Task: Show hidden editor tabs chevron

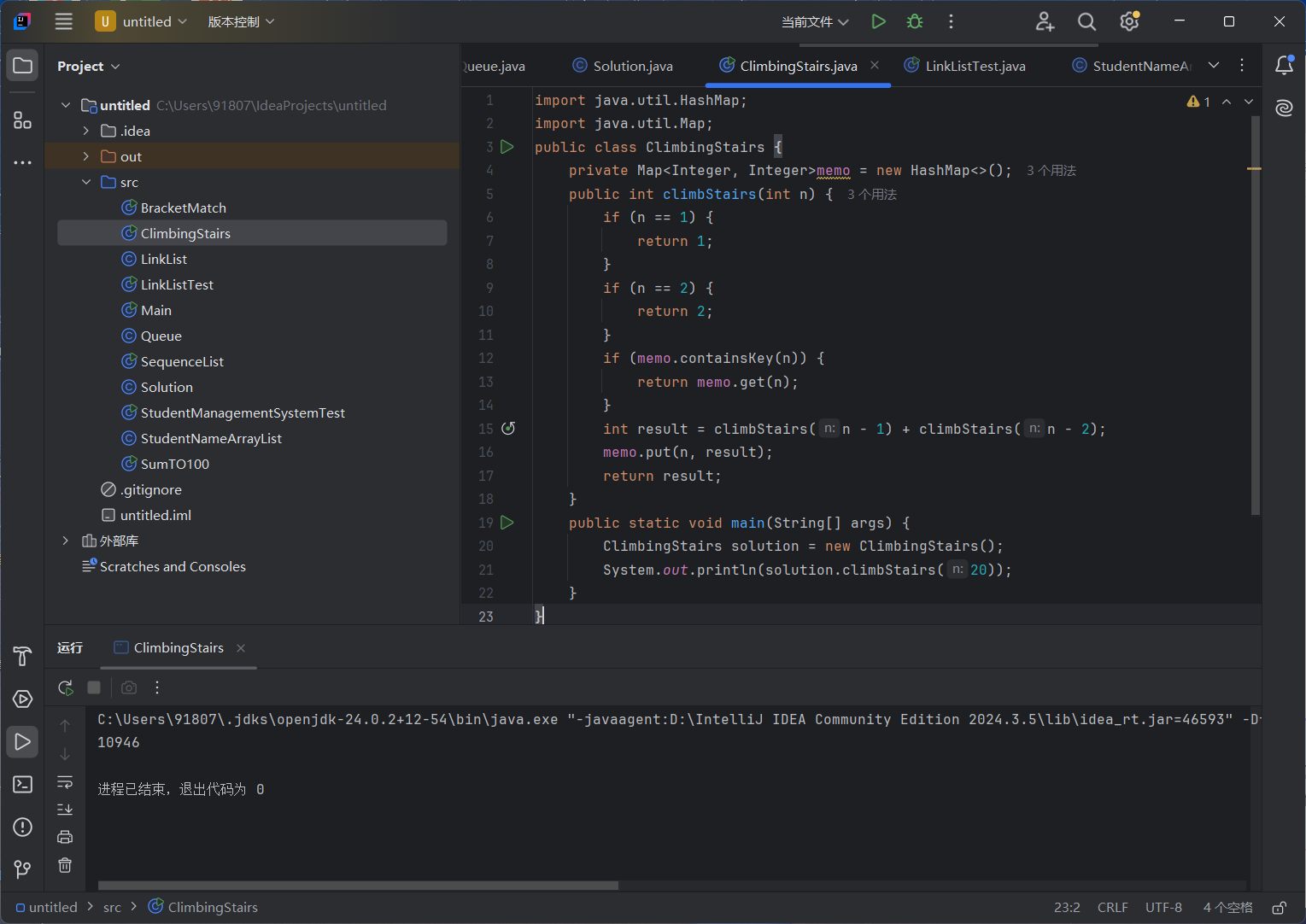Action: point(1214,65)
